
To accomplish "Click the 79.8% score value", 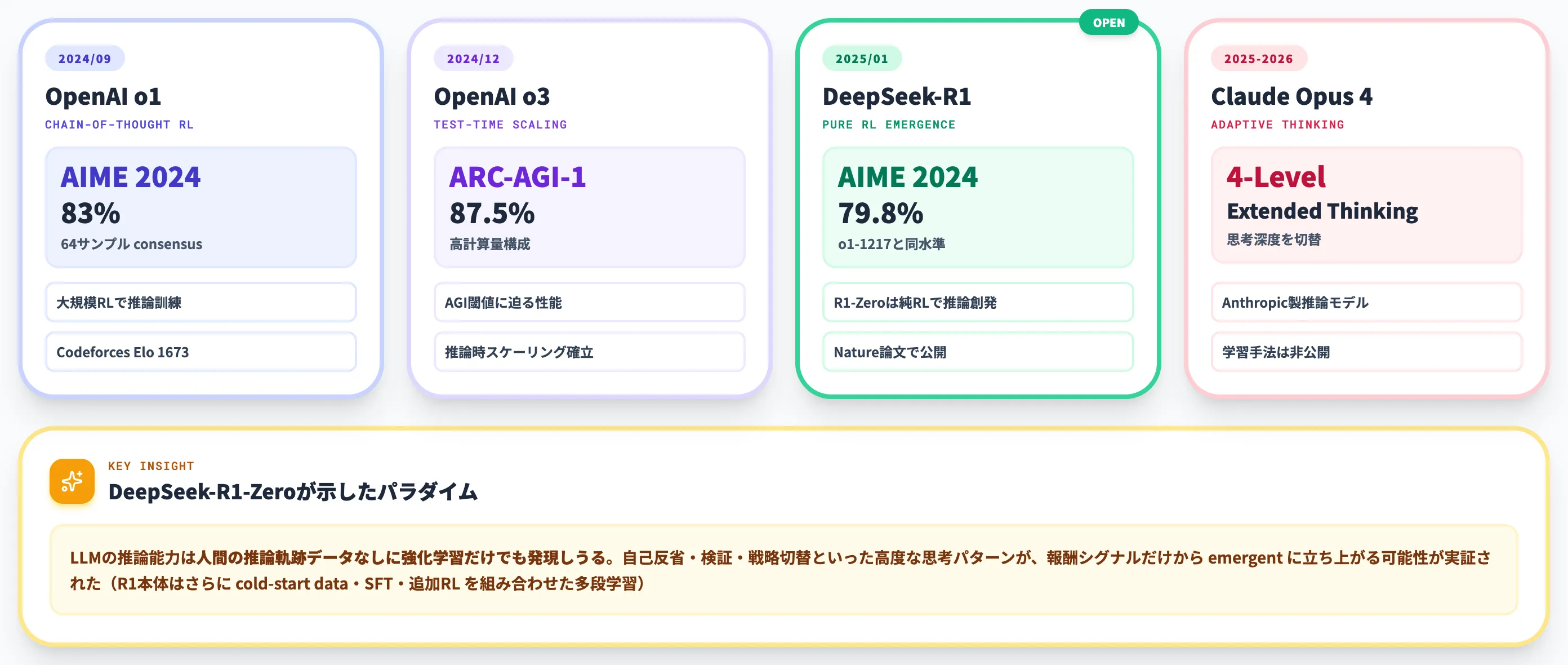I will [x=881, y=213].
